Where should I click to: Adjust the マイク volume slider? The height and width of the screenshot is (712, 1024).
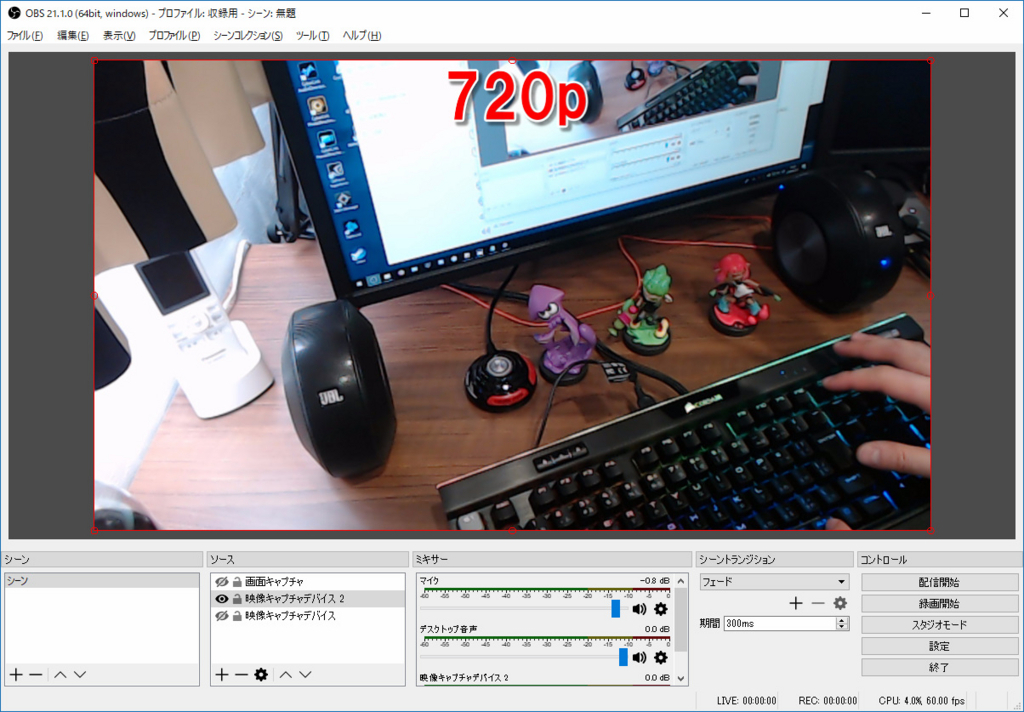tap(615, 610)
